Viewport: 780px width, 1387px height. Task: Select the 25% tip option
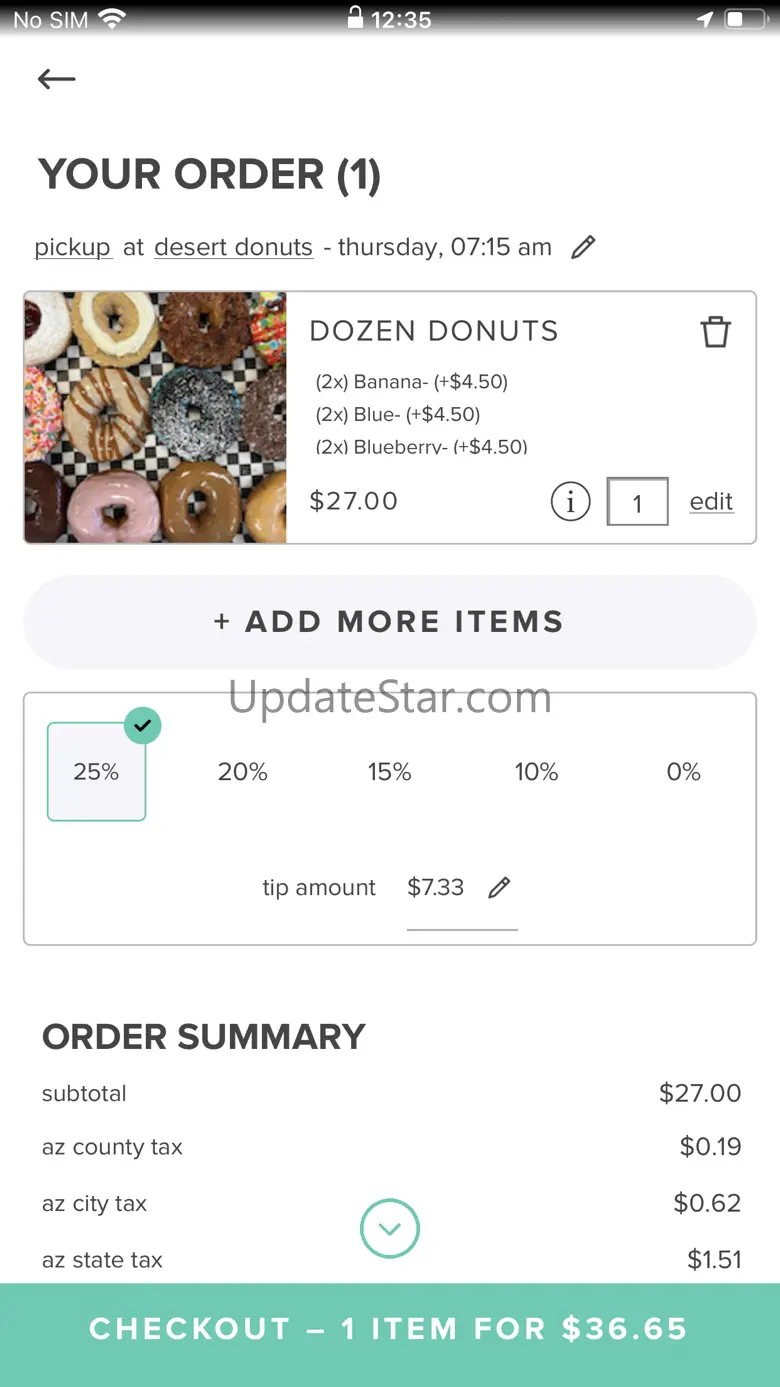click(96, 772)
